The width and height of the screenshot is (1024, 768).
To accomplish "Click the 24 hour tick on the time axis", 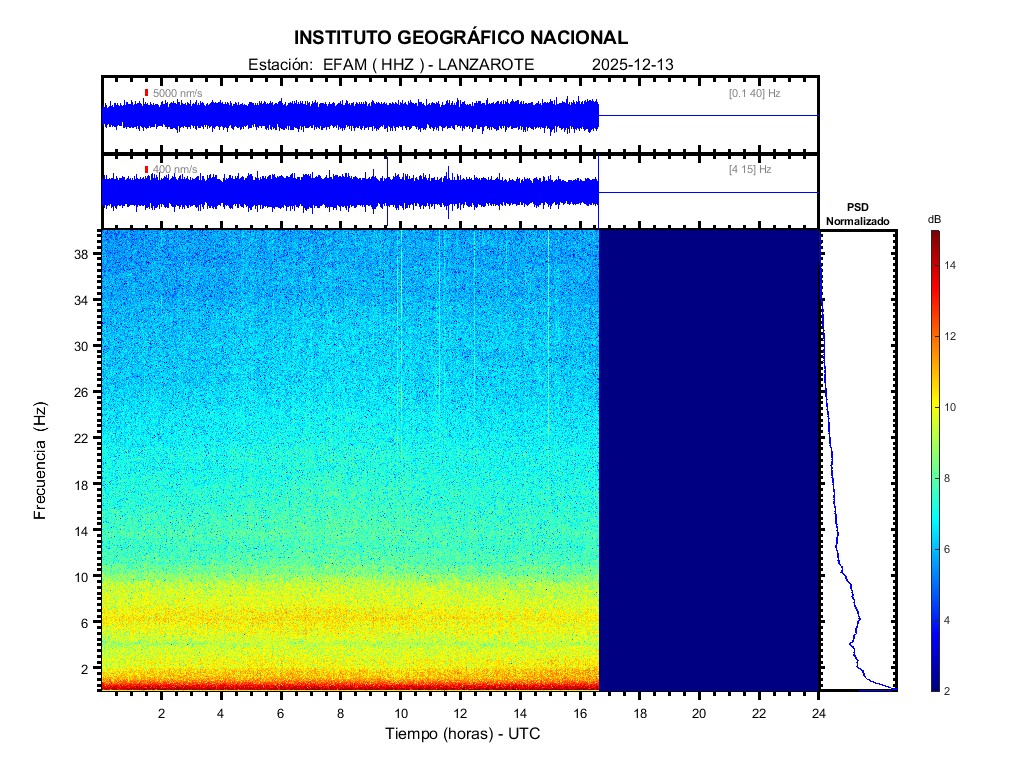I will 818,712.
